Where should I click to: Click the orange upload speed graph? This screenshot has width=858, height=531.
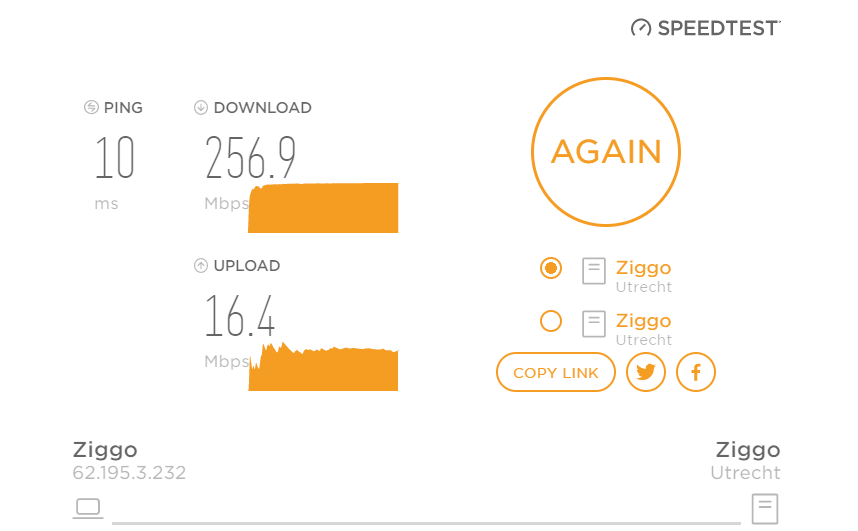tap(323, 370)
